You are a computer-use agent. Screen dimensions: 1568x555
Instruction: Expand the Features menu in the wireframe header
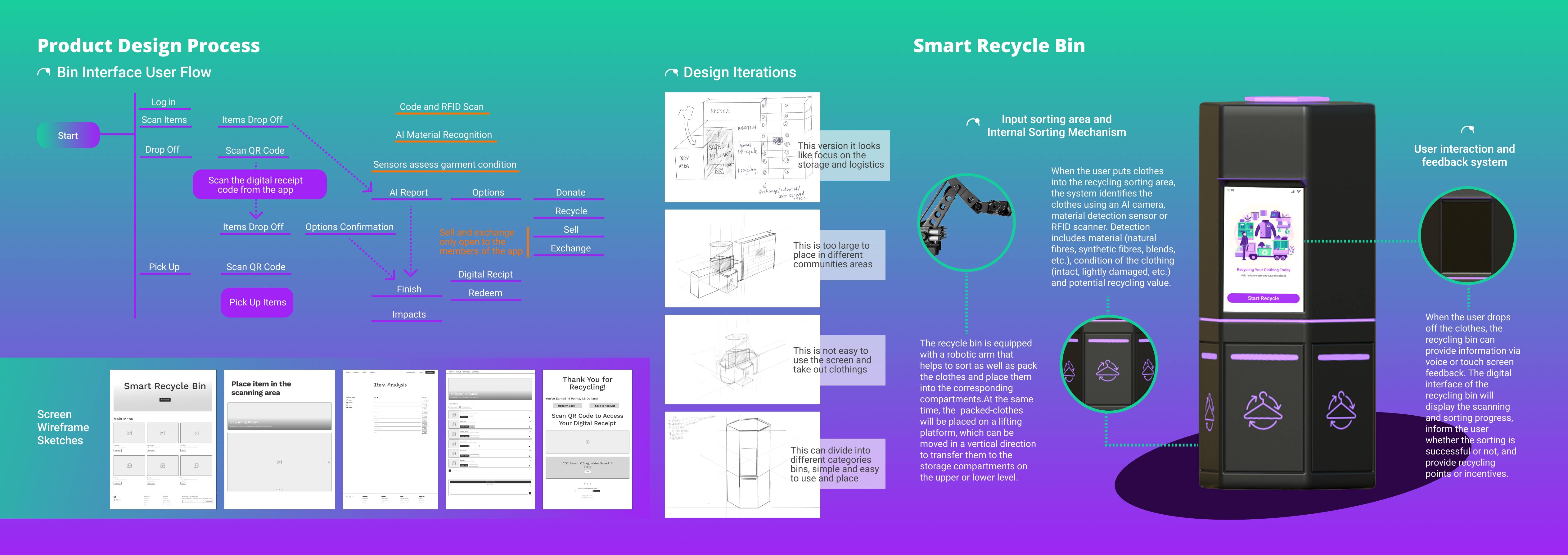point(356,372)
